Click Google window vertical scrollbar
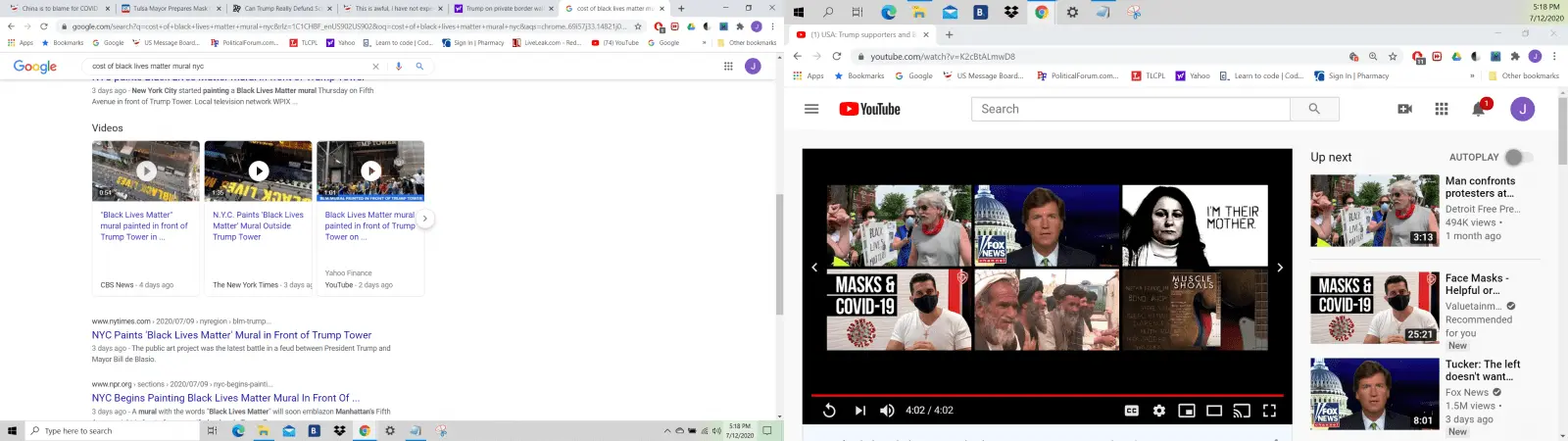 pos(779,253)
